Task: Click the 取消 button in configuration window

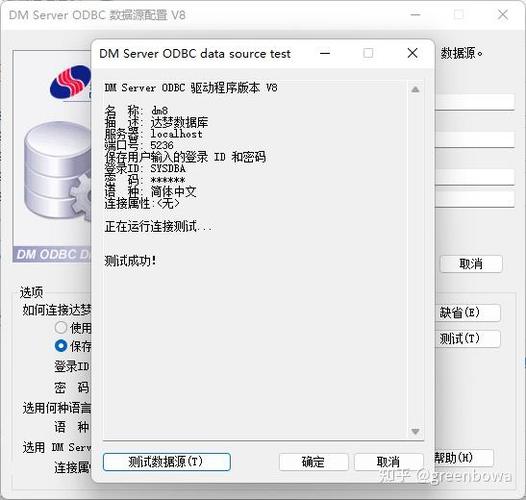Action: (x=471, y=264)
